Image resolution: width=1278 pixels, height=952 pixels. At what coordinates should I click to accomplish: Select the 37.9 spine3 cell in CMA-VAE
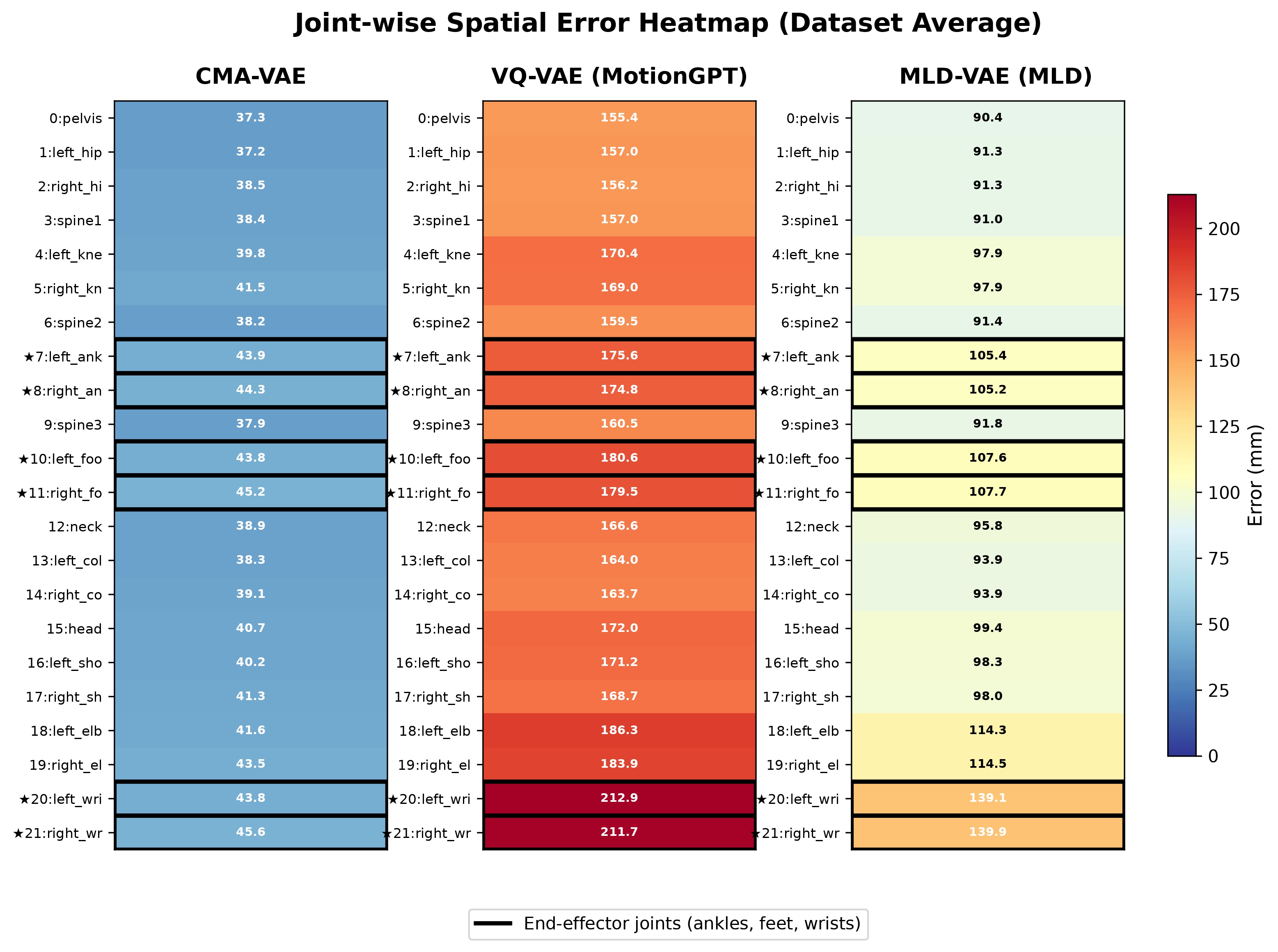[251, 424]
